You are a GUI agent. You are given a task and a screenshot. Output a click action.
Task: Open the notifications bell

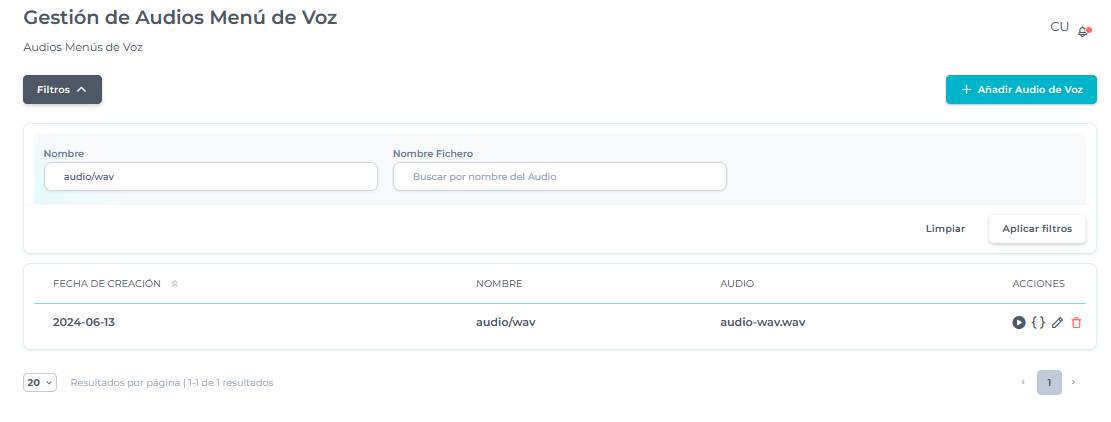pyautogui.click(x=1083, y=31)
